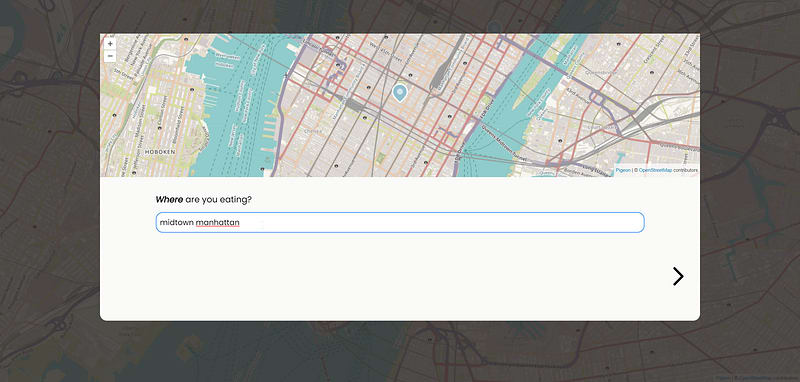The image size is (800, 382).
Task: Zoom in the map with plus button
Action: (110, 44)
